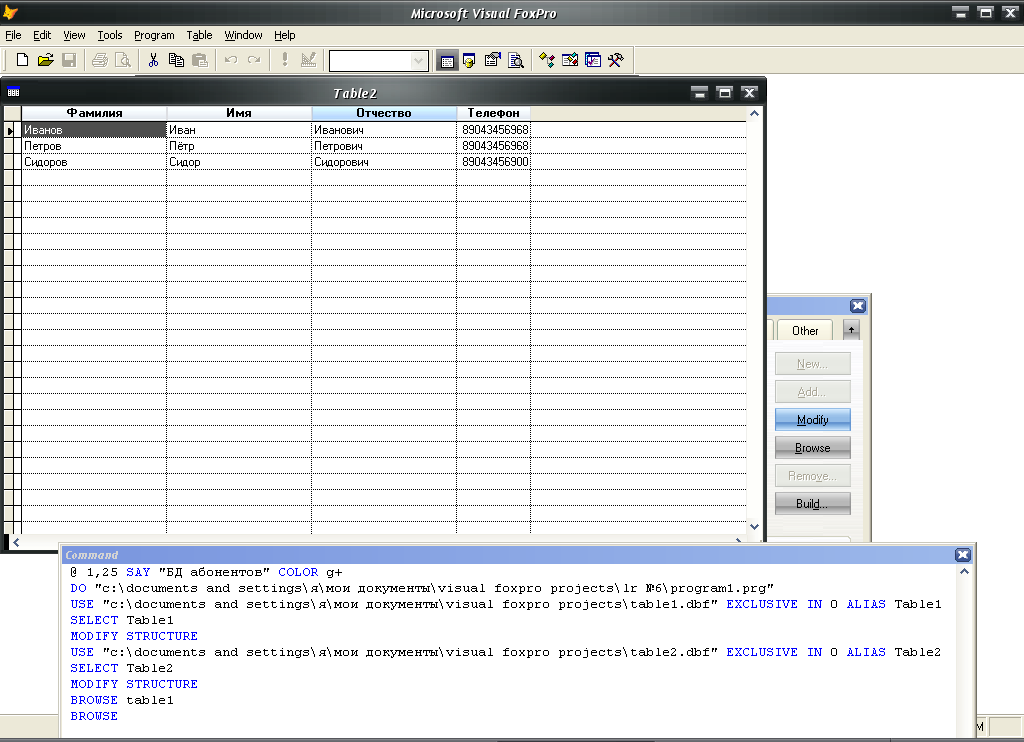Click the New... button in Project Manager

click(812, 364)
